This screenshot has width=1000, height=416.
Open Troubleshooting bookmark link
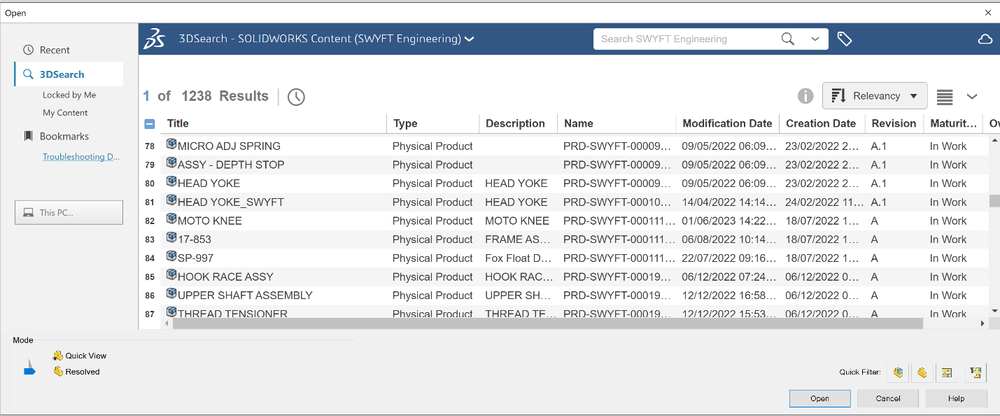(82, 156)
